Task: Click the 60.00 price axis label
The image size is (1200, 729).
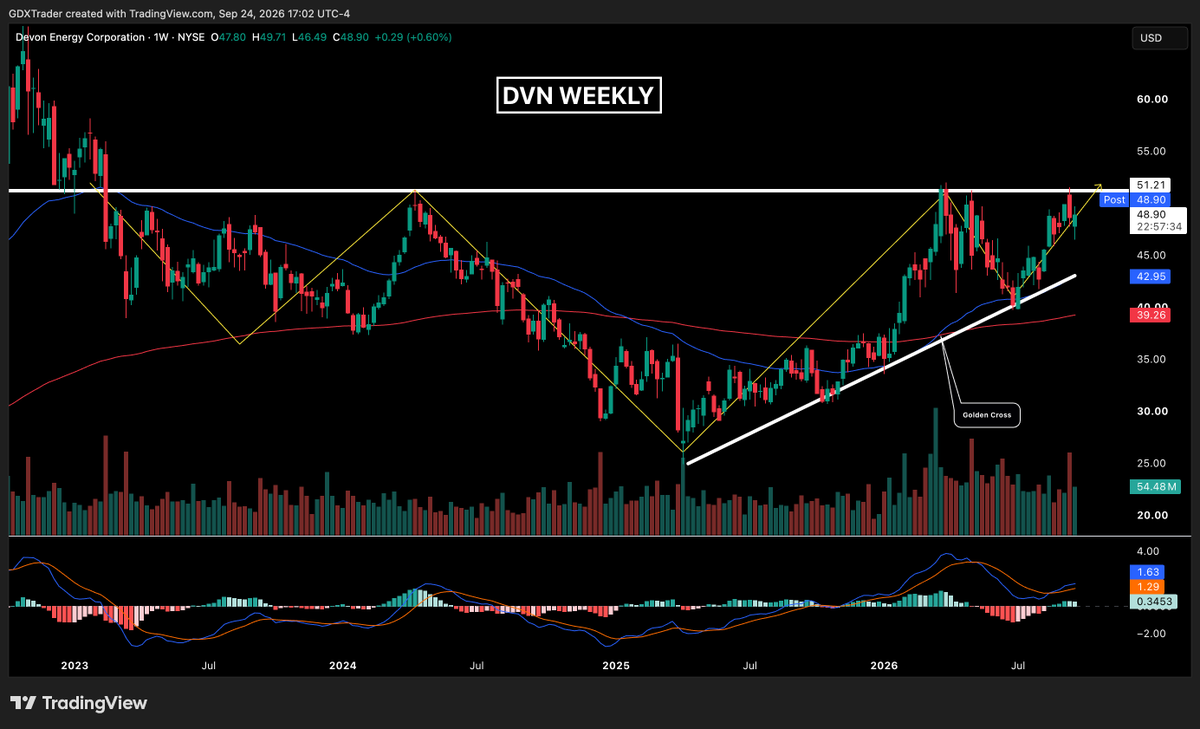Action: click(x=1152, y=99)
